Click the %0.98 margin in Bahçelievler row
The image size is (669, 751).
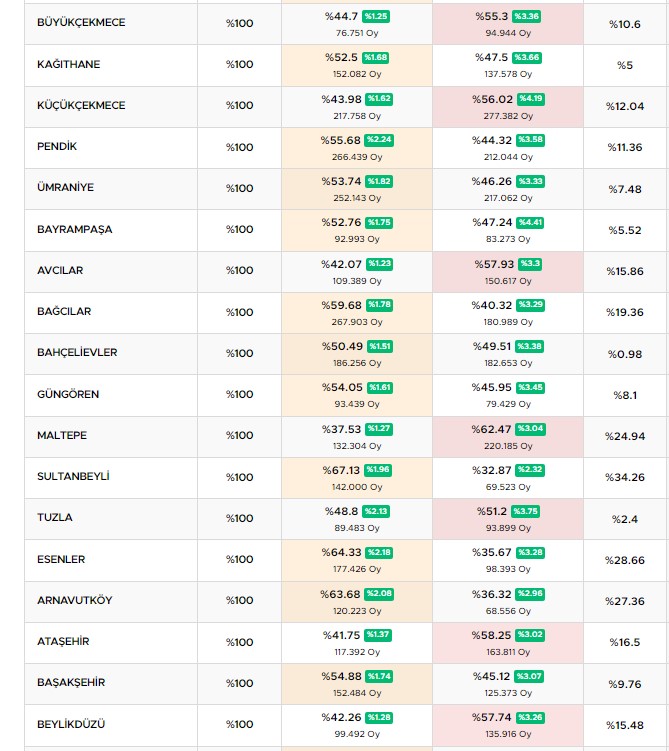click(x=625, y=353)
